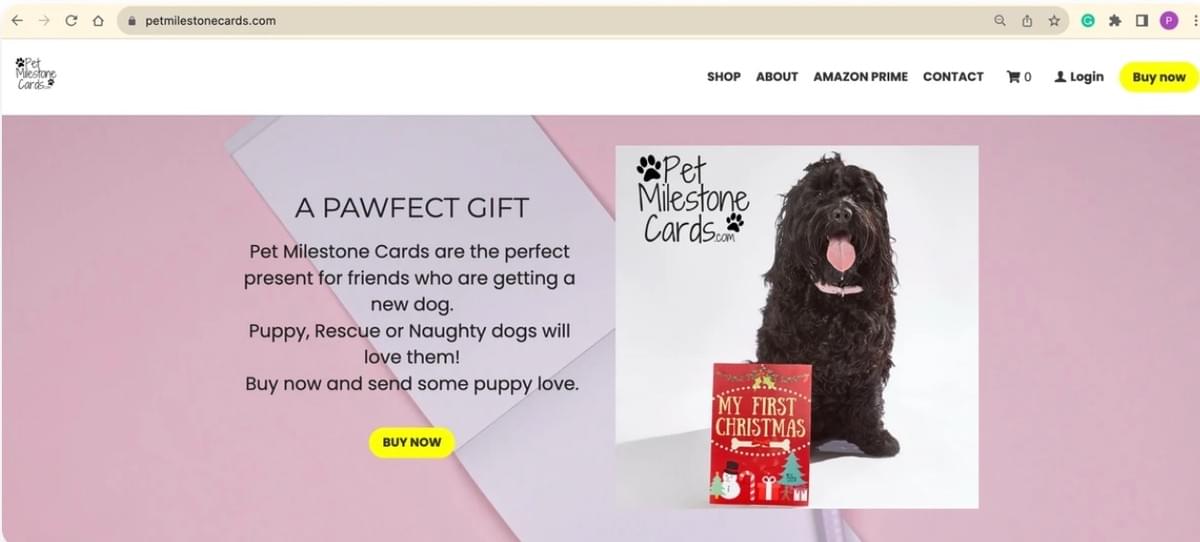The width and height of the screenshot is (1200, 542).
Task: Open the extensions puzzle piece menu
Action: pyautogui.click(x=1115, y=20)
